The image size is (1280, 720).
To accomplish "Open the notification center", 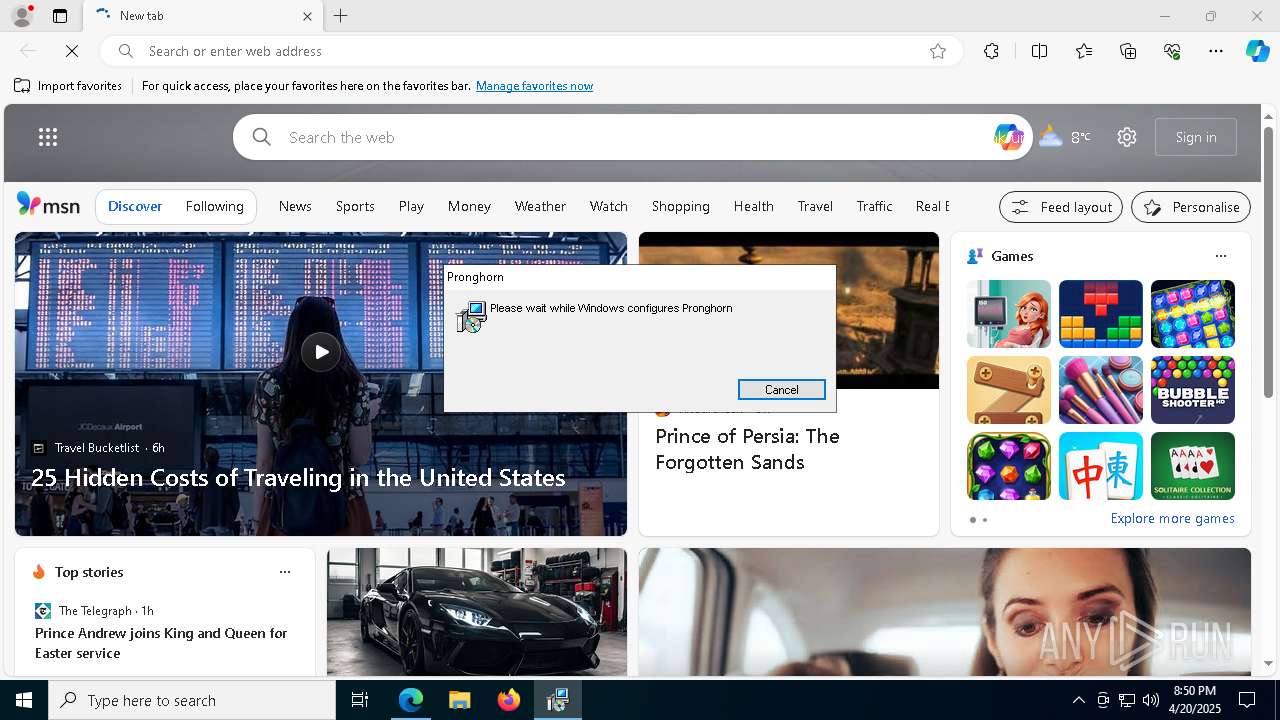I will point(1247,700).
